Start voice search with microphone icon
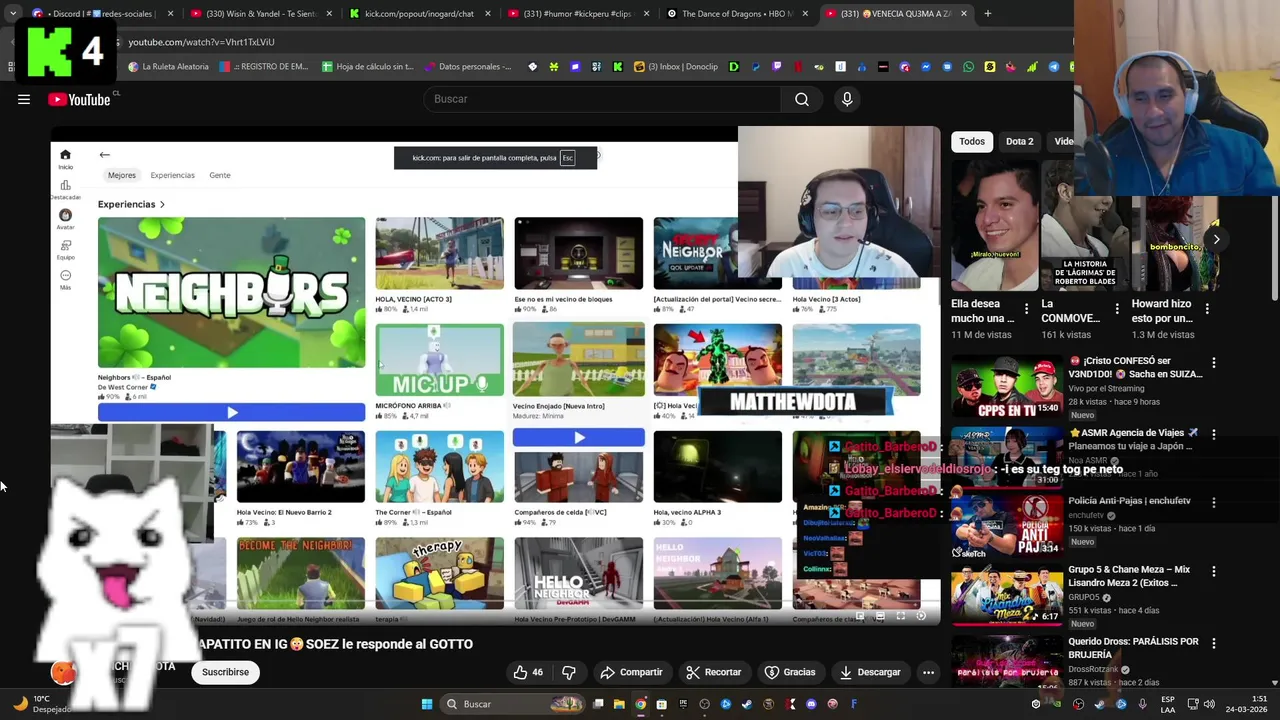1280x720 pixels. click(x=847, y=99)
